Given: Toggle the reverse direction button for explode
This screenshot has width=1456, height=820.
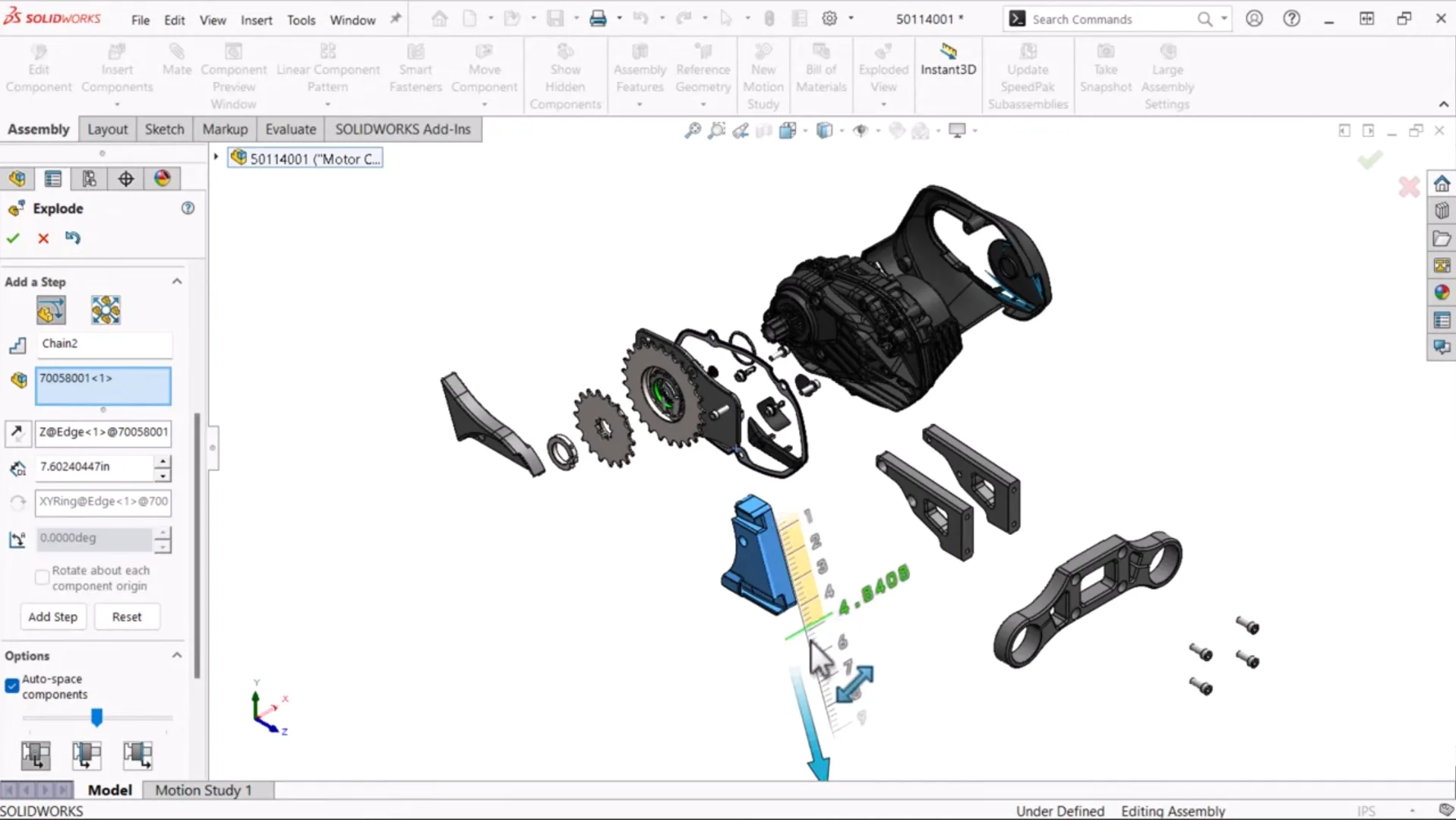Looking at the screenshot, I should point(17,432).
